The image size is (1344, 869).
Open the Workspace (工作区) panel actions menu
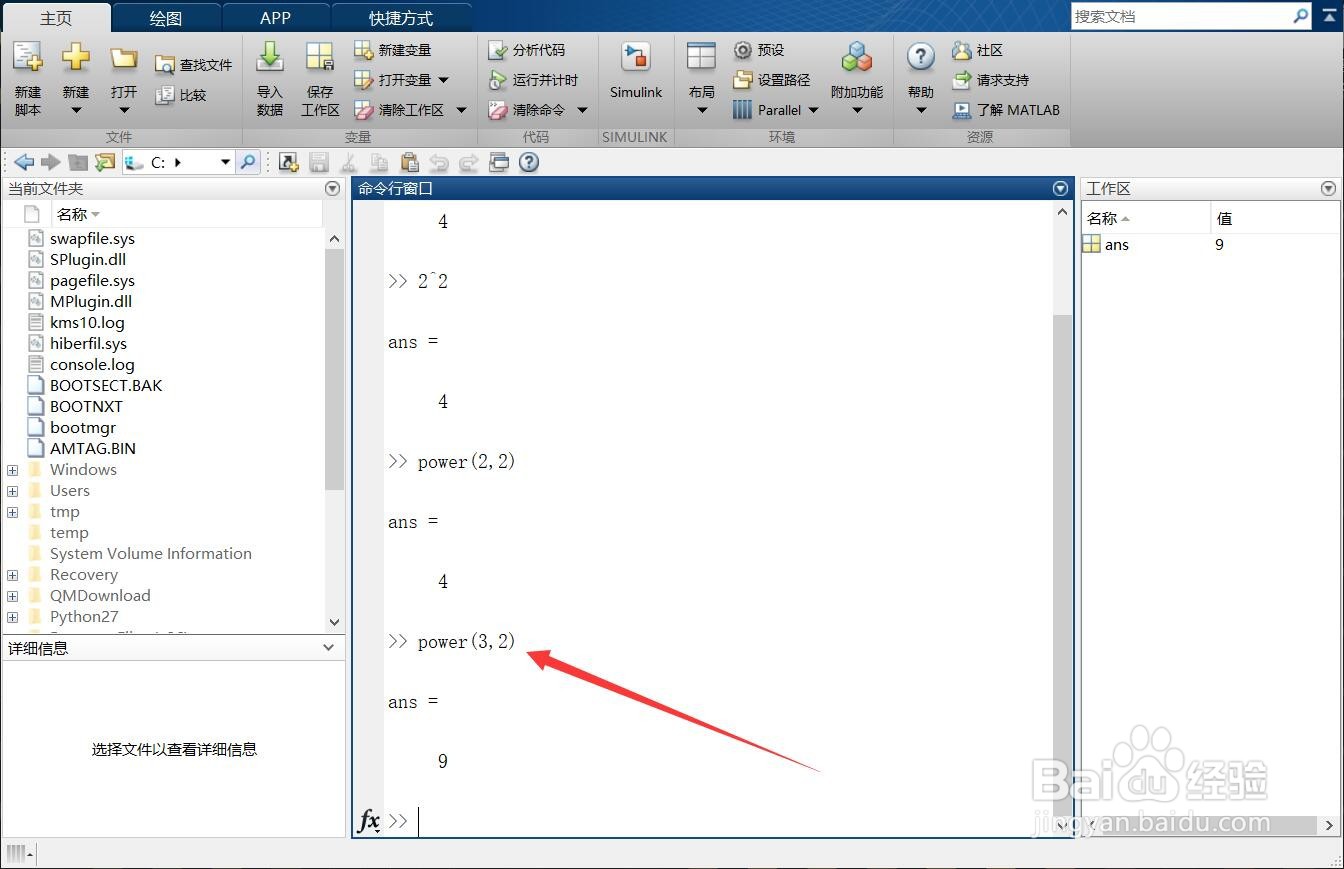coord(1328,188)
